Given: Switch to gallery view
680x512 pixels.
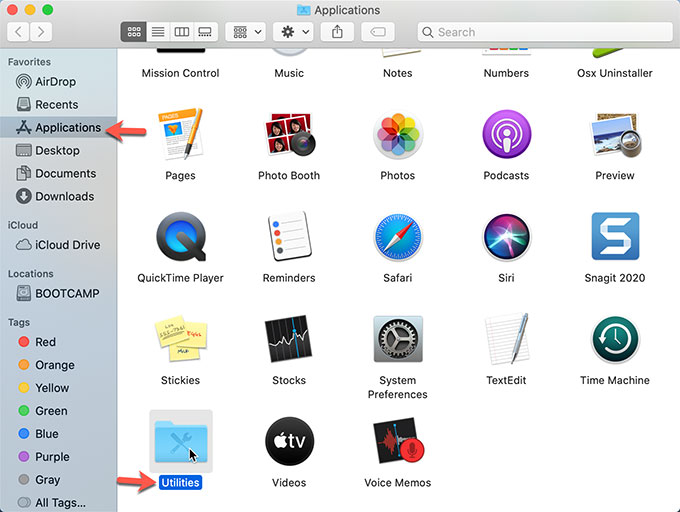Looking at the screenshot, I should coord(205,32).
